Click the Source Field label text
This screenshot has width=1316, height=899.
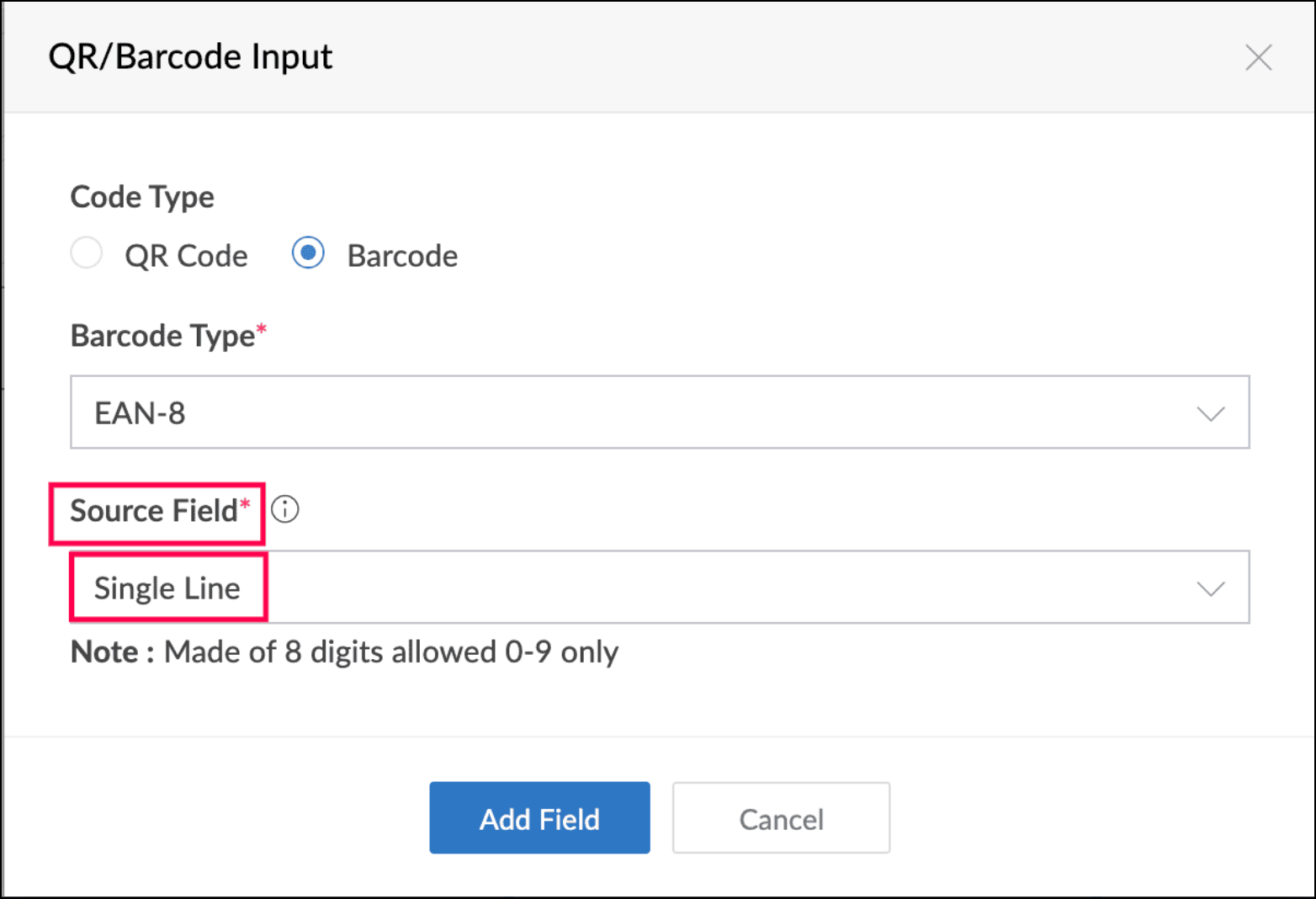coord(153,511)
